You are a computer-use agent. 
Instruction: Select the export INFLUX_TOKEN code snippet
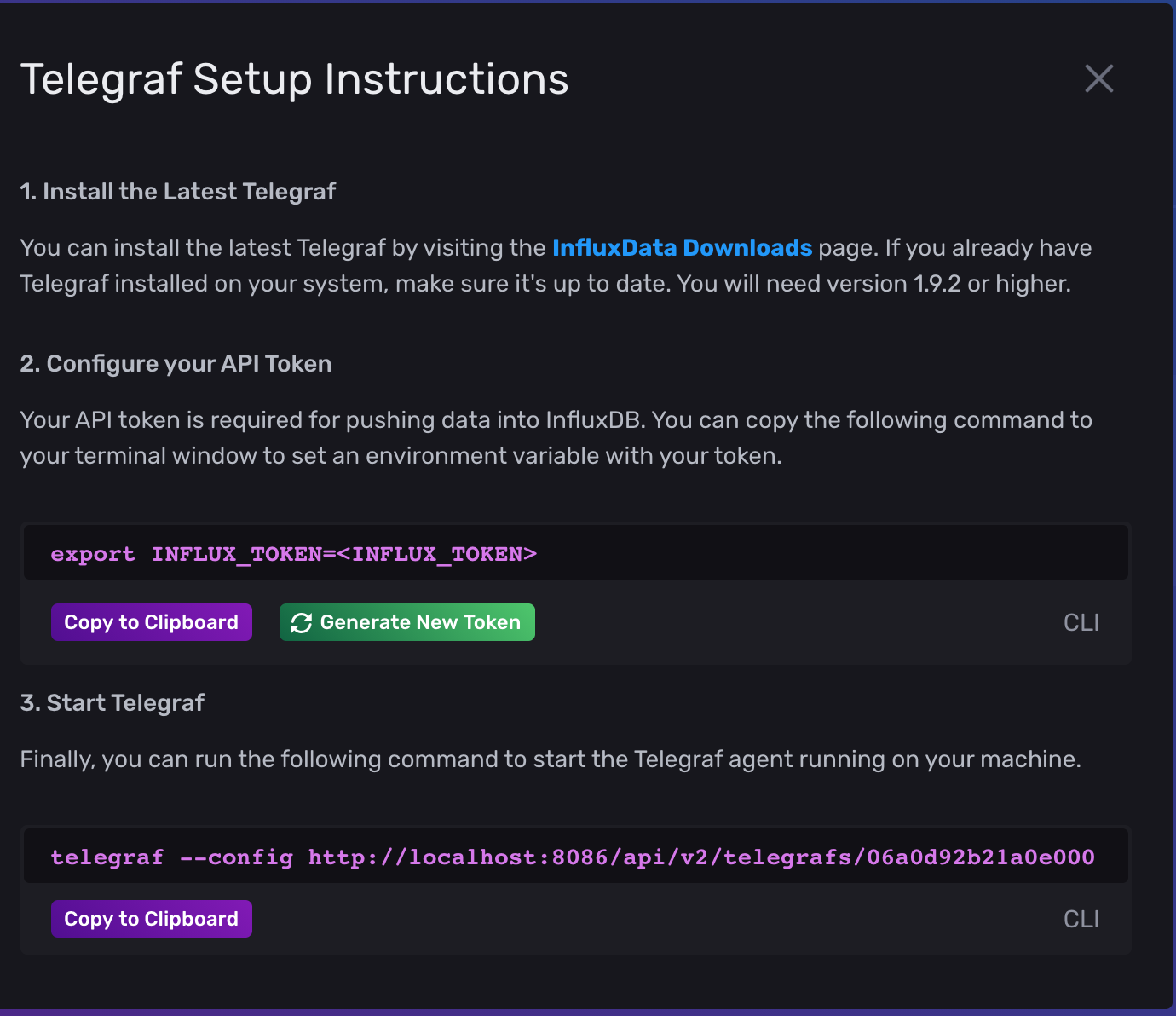coord(293,553)
